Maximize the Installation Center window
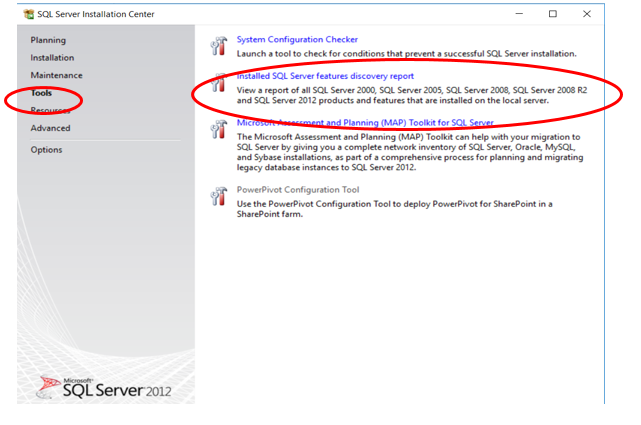 click(x=553, y=14)
